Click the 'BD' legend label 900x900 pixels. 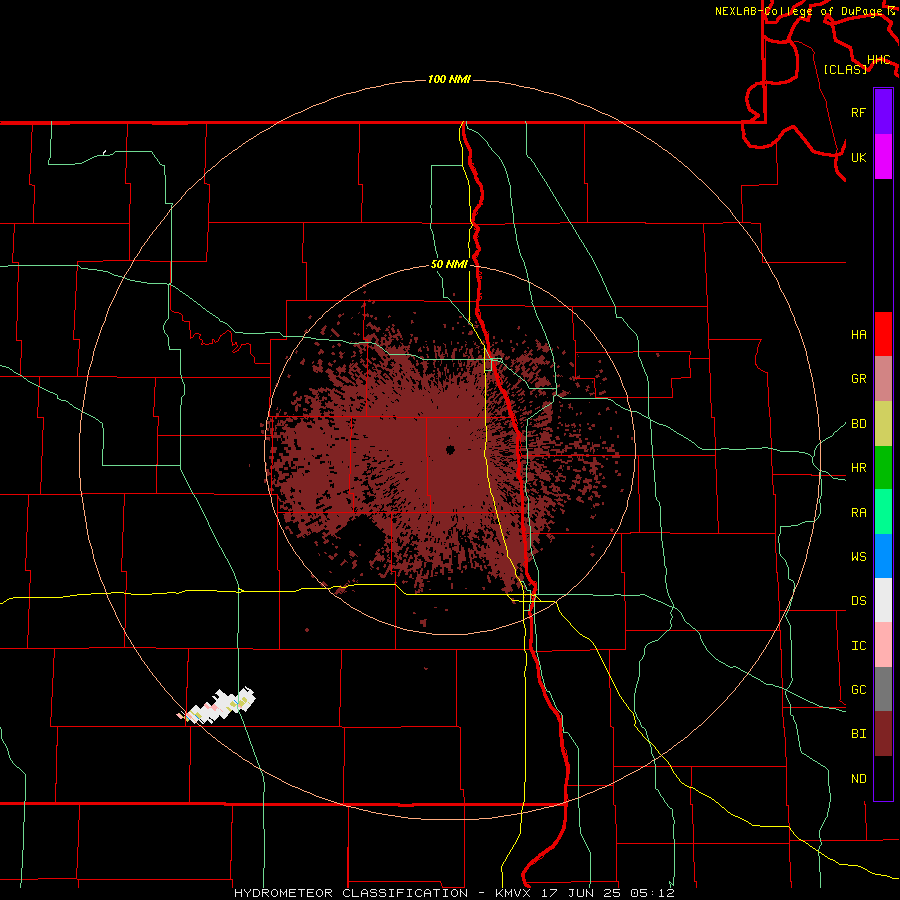point(858,423)
